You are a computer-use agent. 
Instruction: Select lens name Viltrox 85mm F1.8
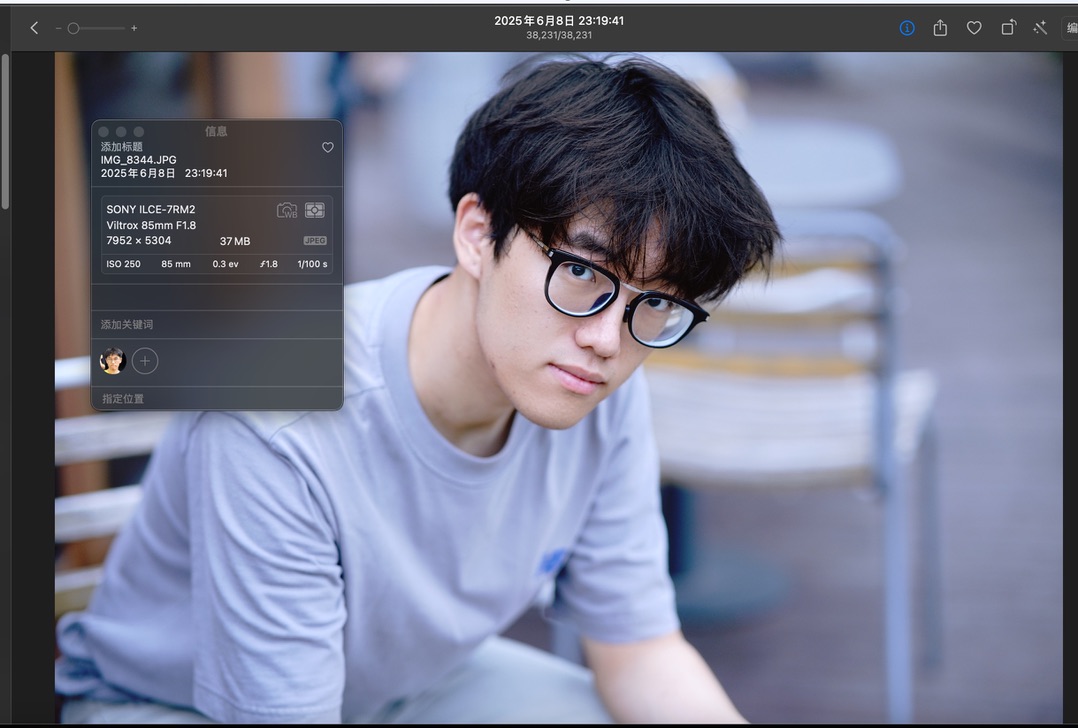click(151, 225)
